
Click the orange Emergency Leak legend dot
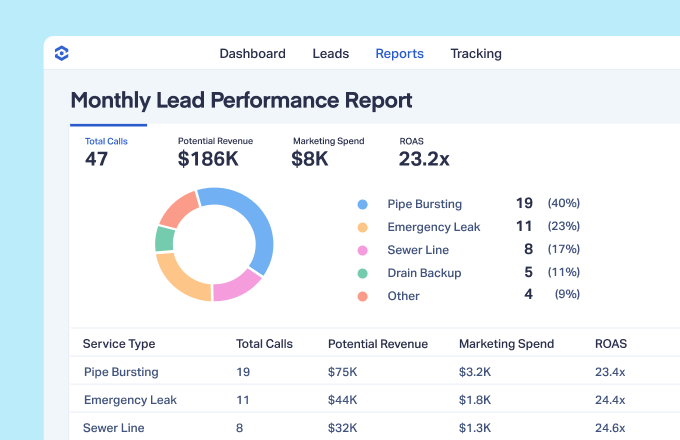(363, 228)
